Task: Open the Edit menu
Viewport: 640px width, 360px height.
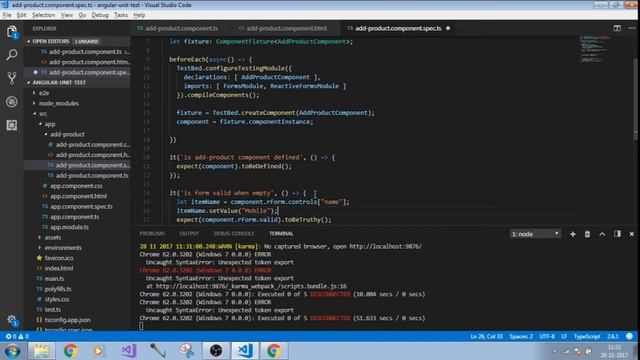Action: click(22, 15)
